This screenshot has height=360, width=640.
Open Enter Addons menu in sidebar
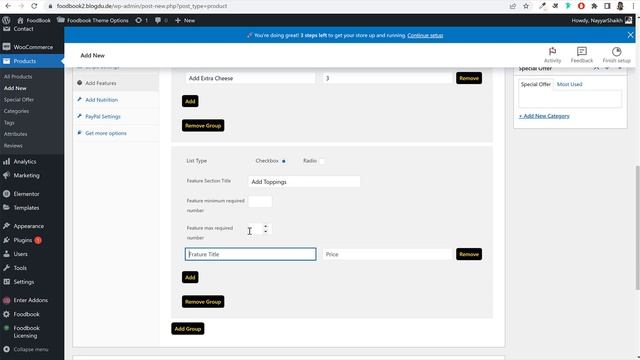32,300
